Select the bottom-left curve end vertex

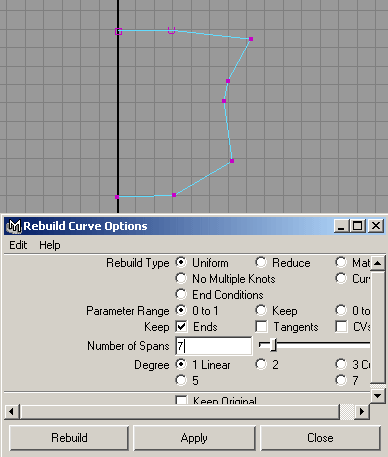pos(117,197)
